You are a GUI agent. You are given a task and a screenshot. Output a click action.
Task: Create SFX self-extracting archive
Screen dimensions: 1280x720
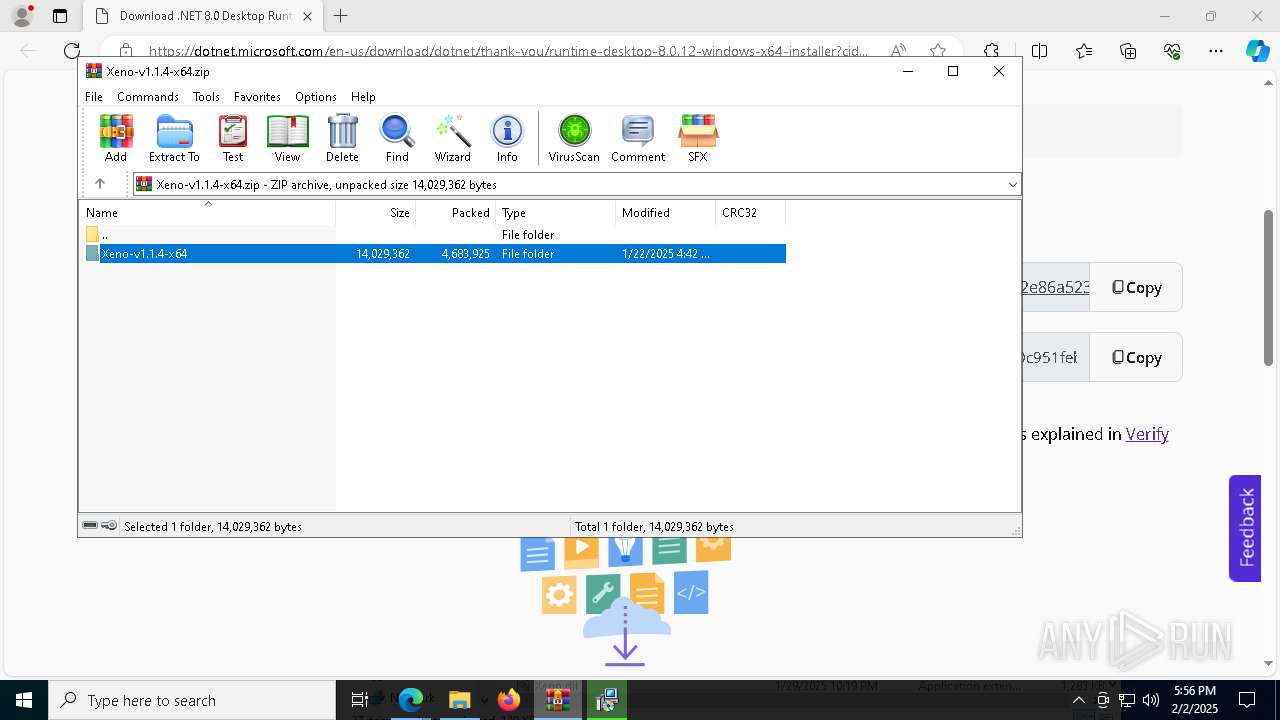pyautogui.click(x=698, y=138)
